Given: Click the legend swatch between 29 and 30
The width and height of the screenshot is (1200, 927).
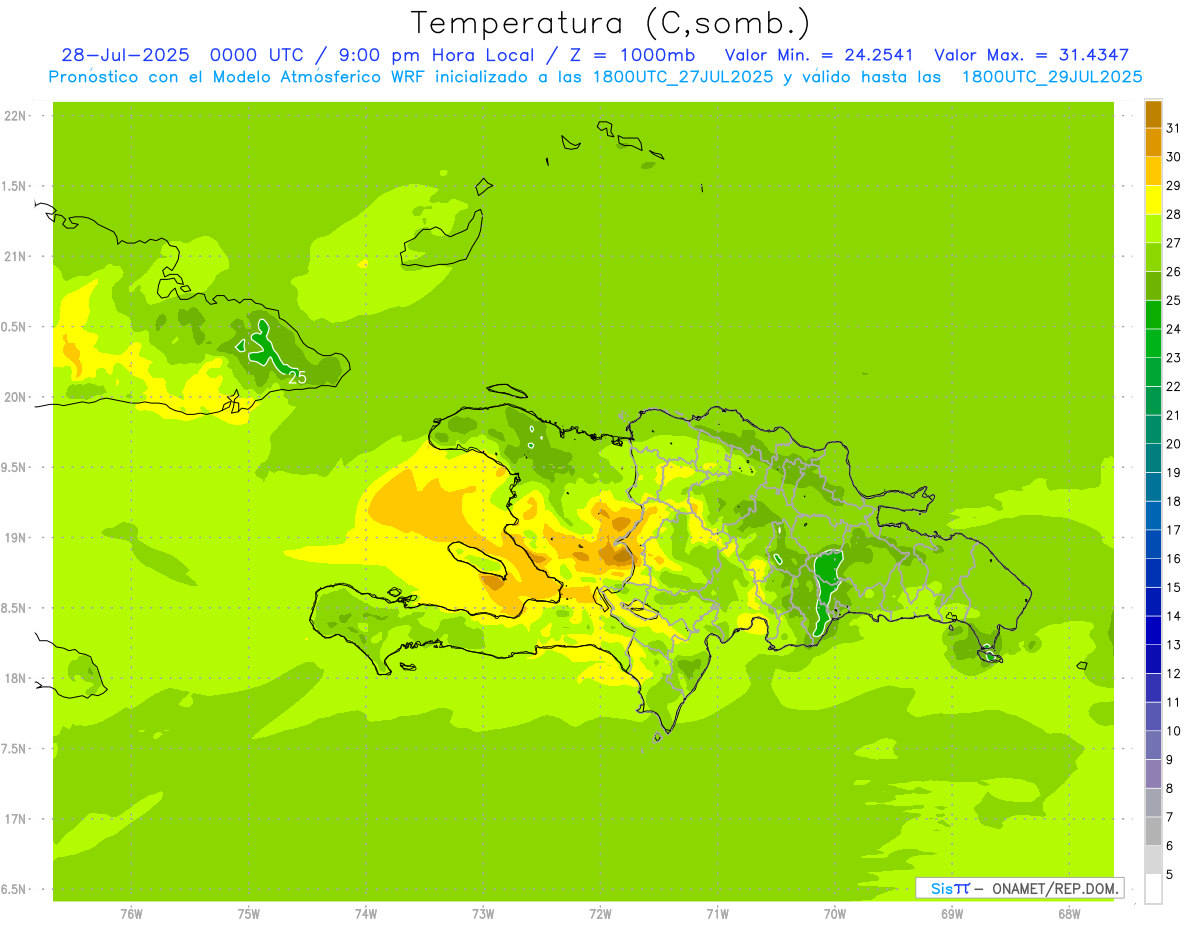Looking at the screenshot, I should [1153, 171].
